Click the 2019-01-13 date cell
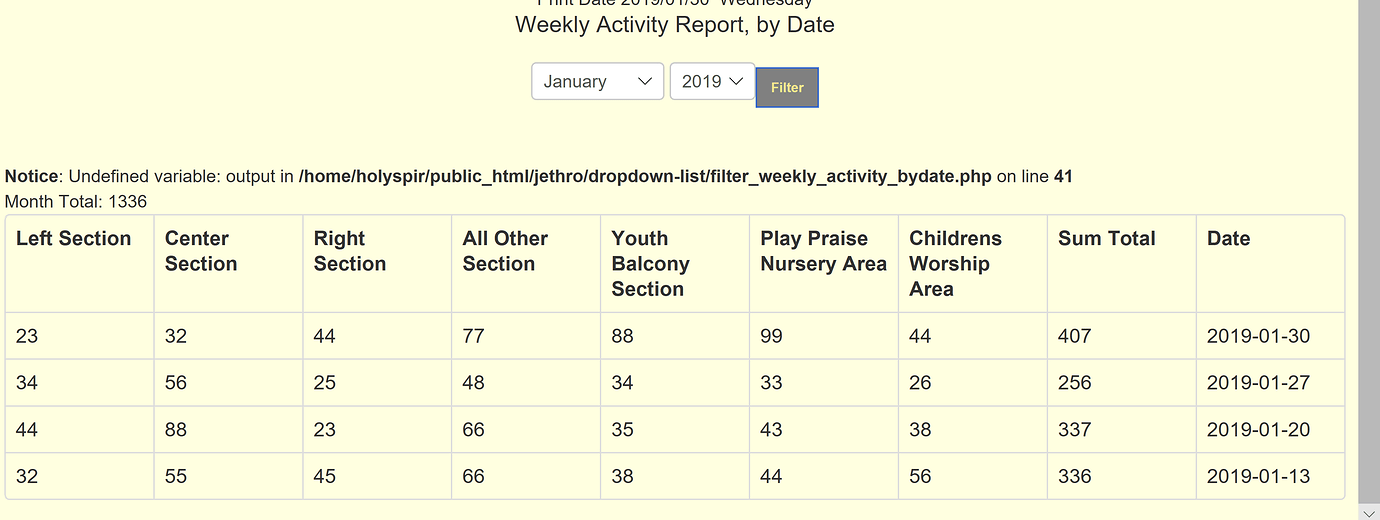Screen dimensions: 1380x520 click(1258, 477)
